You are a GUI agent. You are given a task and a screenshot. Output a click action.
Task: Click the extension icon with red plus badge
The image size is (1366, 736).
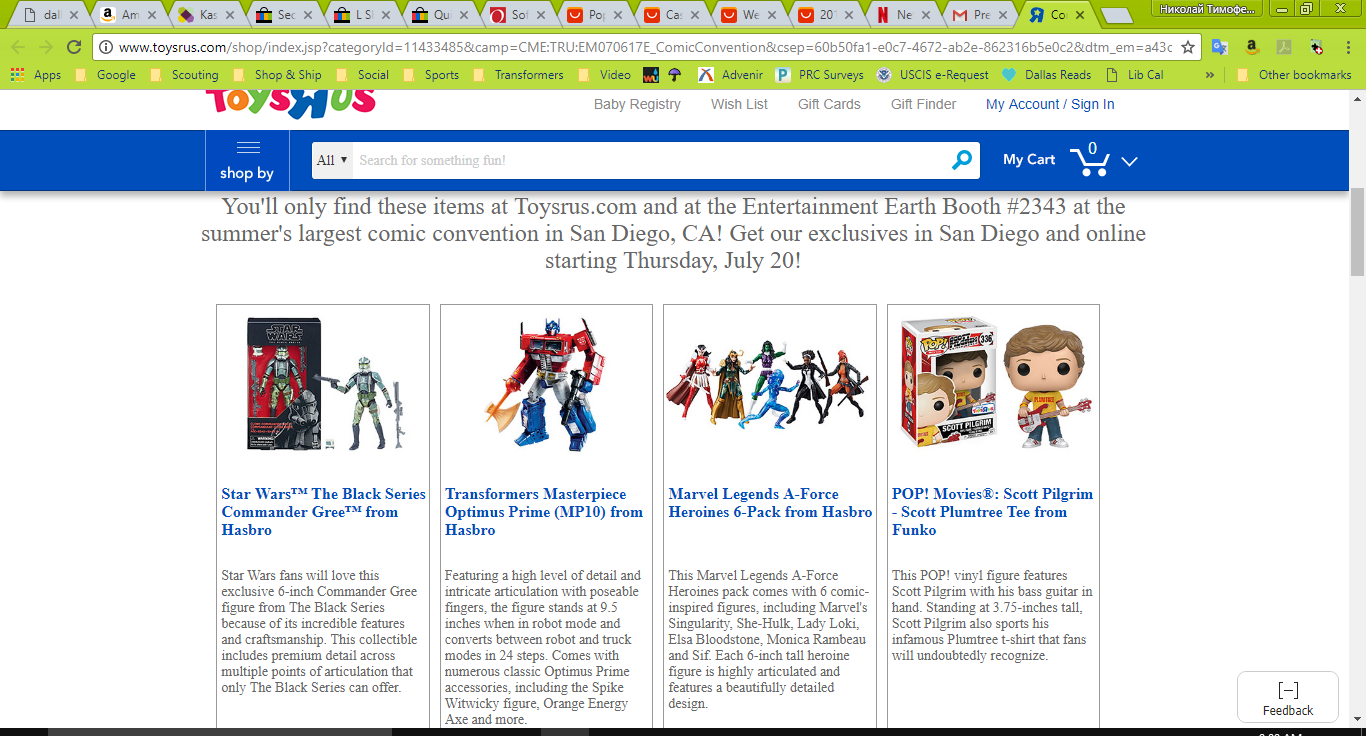coord(1316,47)
